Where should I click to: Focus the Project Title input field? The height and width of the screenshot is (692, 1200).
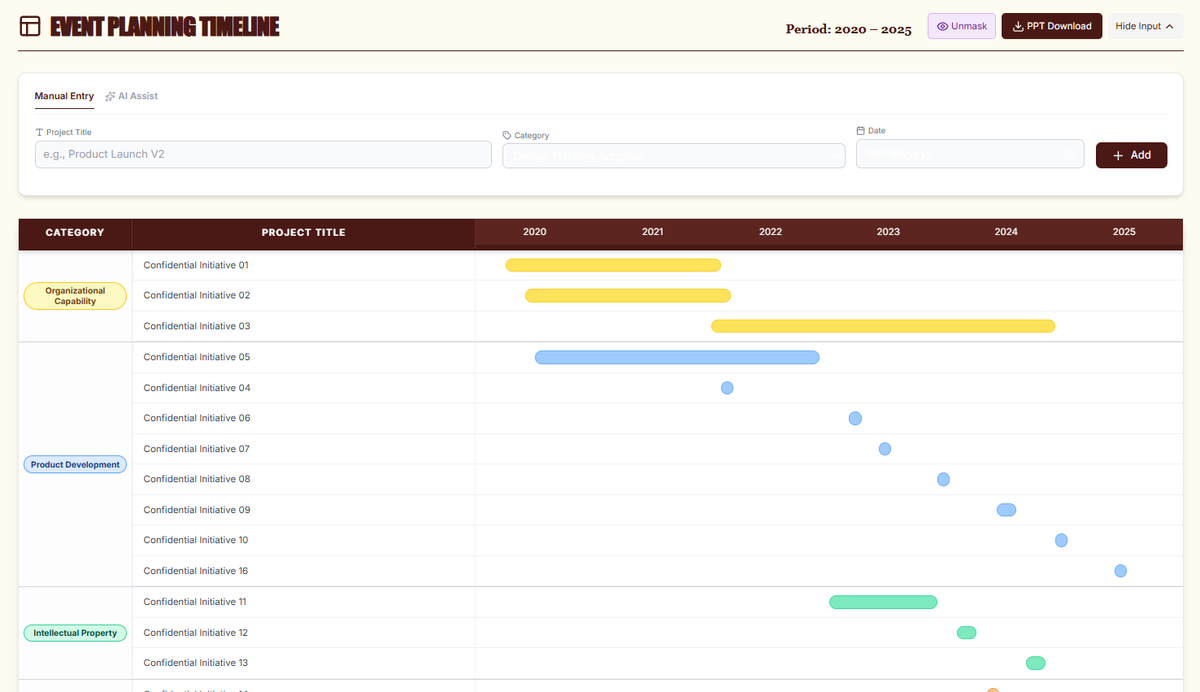(263, 154)
